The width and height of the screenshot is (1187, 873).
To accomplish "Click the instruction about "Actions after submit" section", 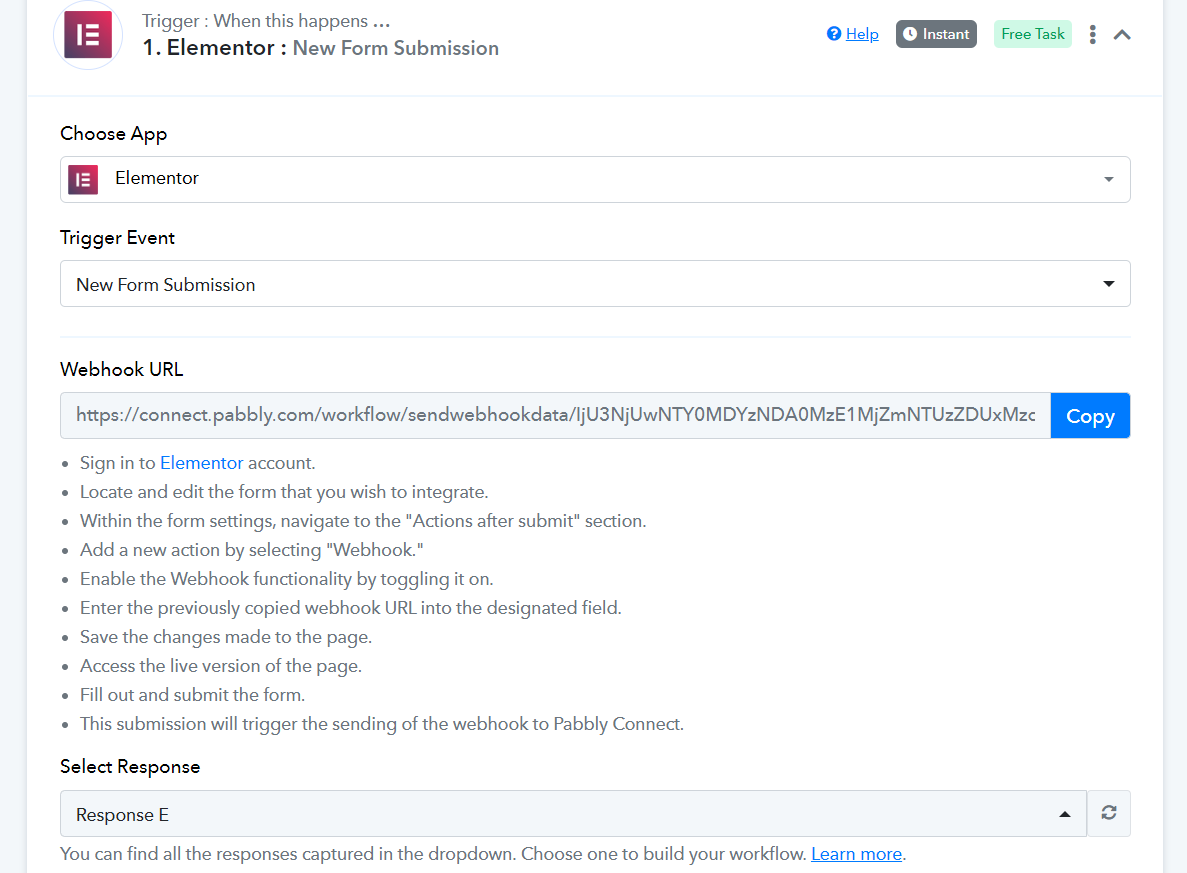I will [363, 521].
